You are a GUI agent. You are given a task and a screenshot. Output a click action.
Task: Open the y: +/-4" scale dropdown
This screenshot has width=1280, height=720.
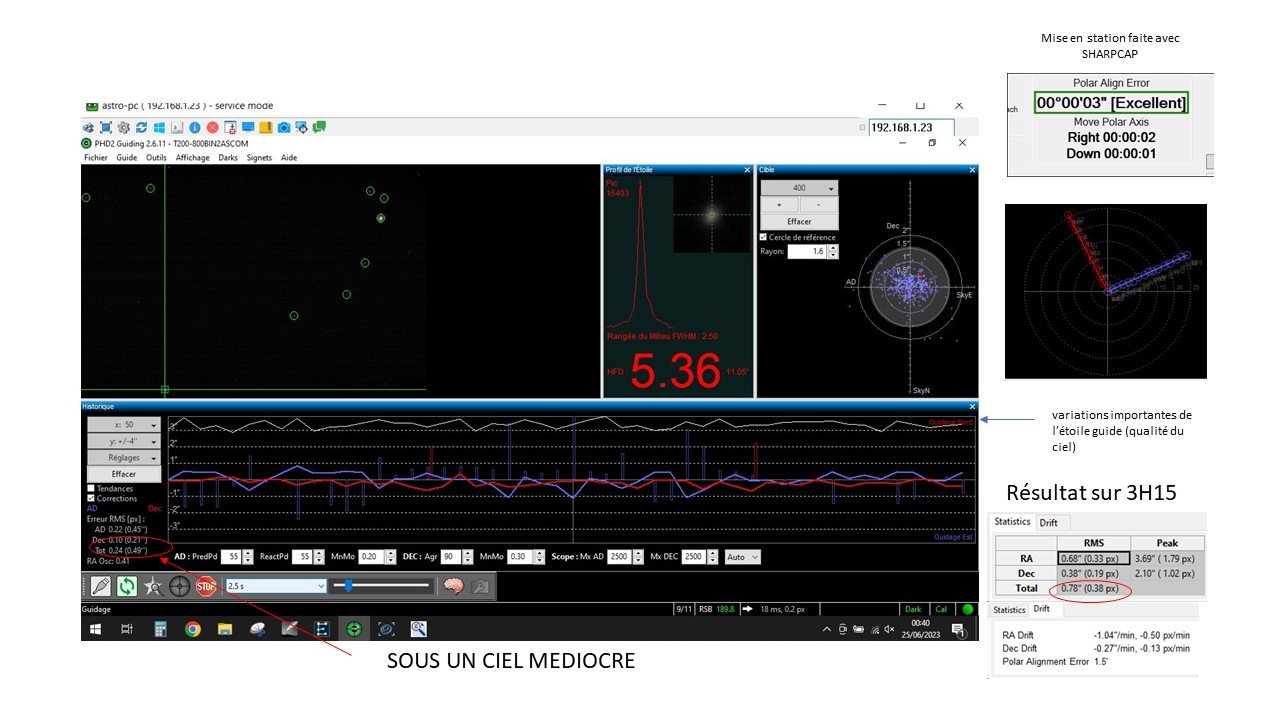pyautogui.click(x=124, y=441)
